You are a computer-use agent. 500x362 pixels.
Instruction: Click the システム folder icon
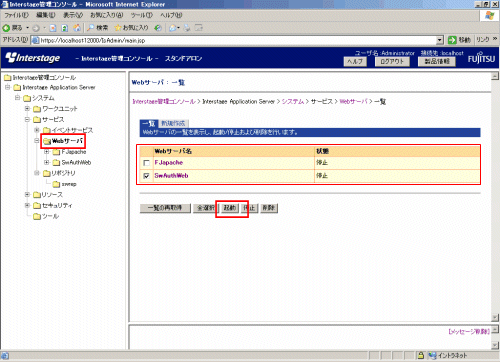(27, 98)
